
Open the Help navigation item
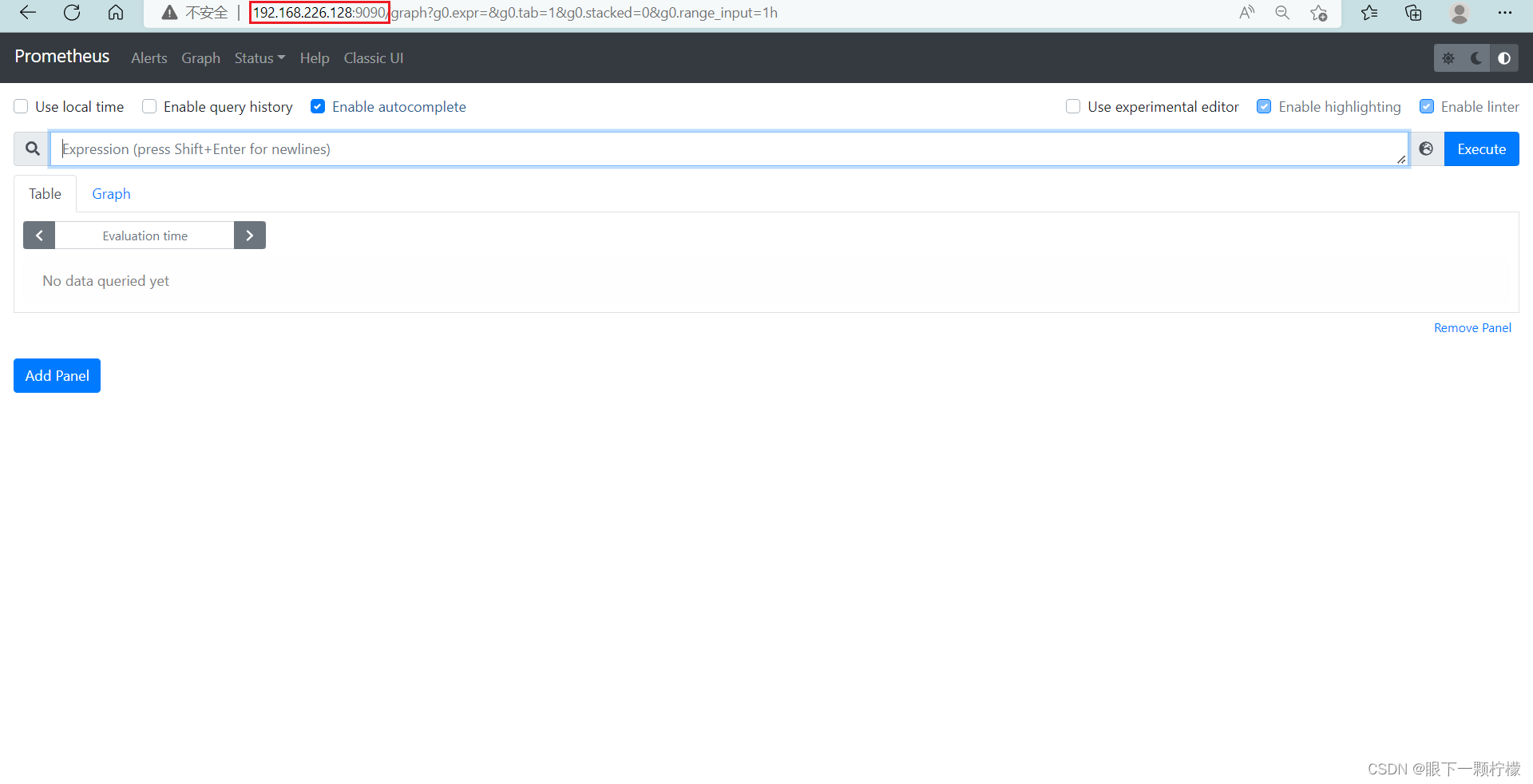pyautogui.click(x=315, y=58)
